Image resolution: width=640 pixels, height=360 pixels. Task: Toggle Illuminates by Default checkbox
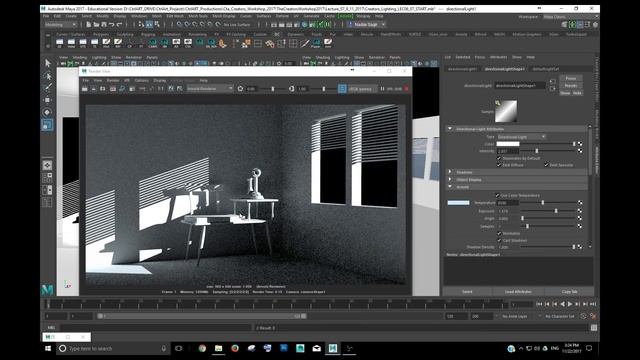tap(499, 158)
